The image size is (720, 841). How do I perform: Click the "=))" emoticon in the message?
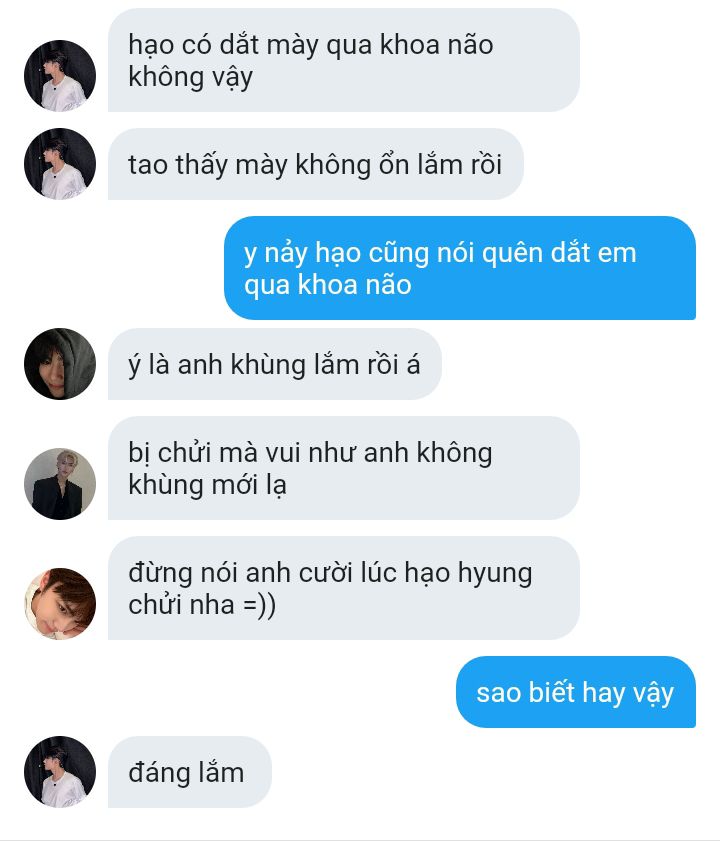pos(259,606)
